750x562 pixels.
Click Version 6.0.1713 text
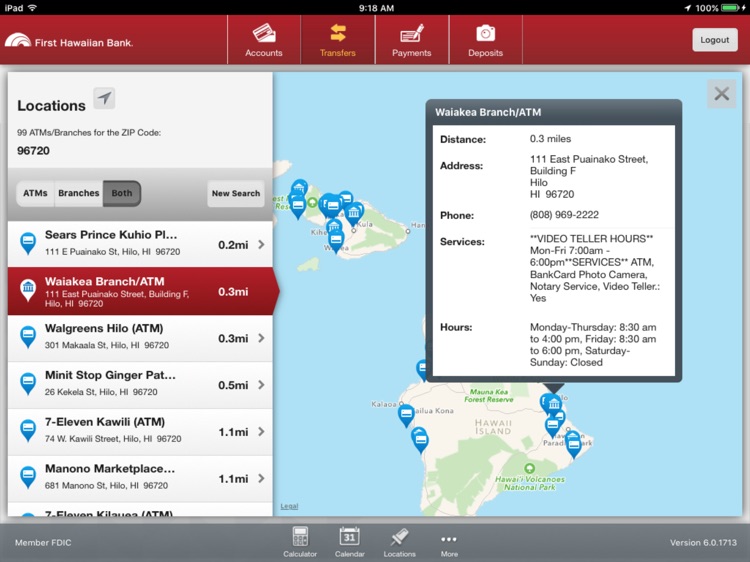tap(703, 542)
